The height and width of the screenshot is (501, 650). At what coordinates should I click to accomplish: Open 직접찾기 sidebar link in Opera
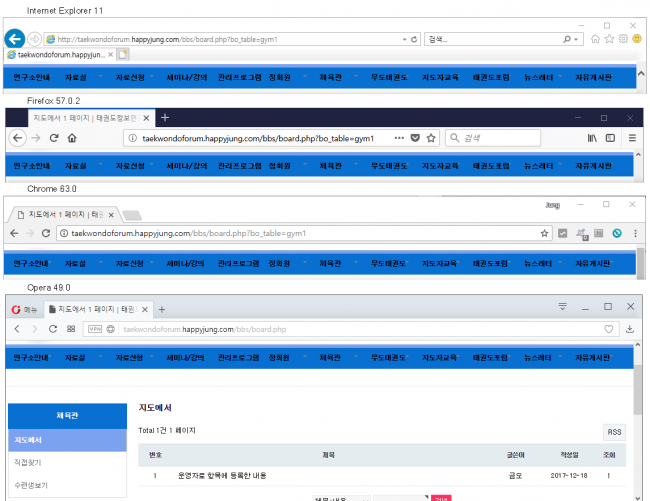tap(28, 462)
